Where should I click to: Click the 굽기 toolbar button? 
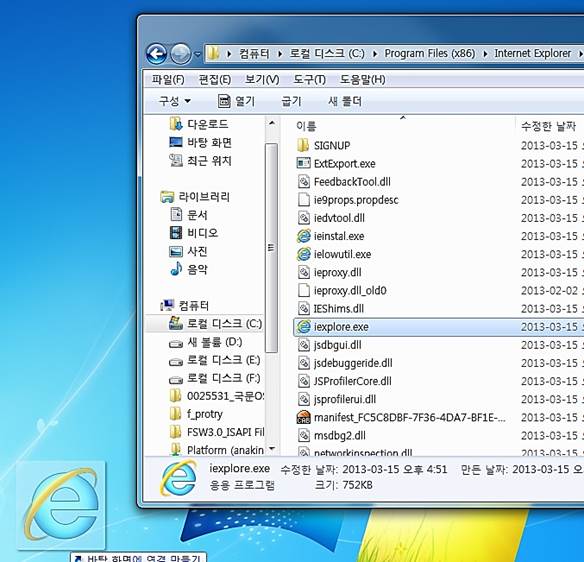(291, 101)
